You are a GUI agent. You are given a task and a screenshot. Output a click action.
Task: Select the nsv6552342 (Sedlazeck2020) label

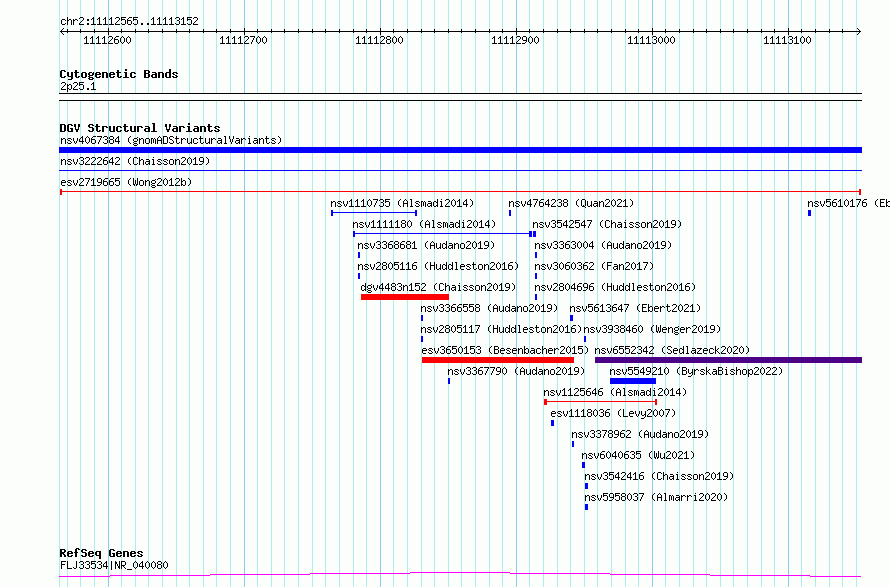tap(672, 350)
